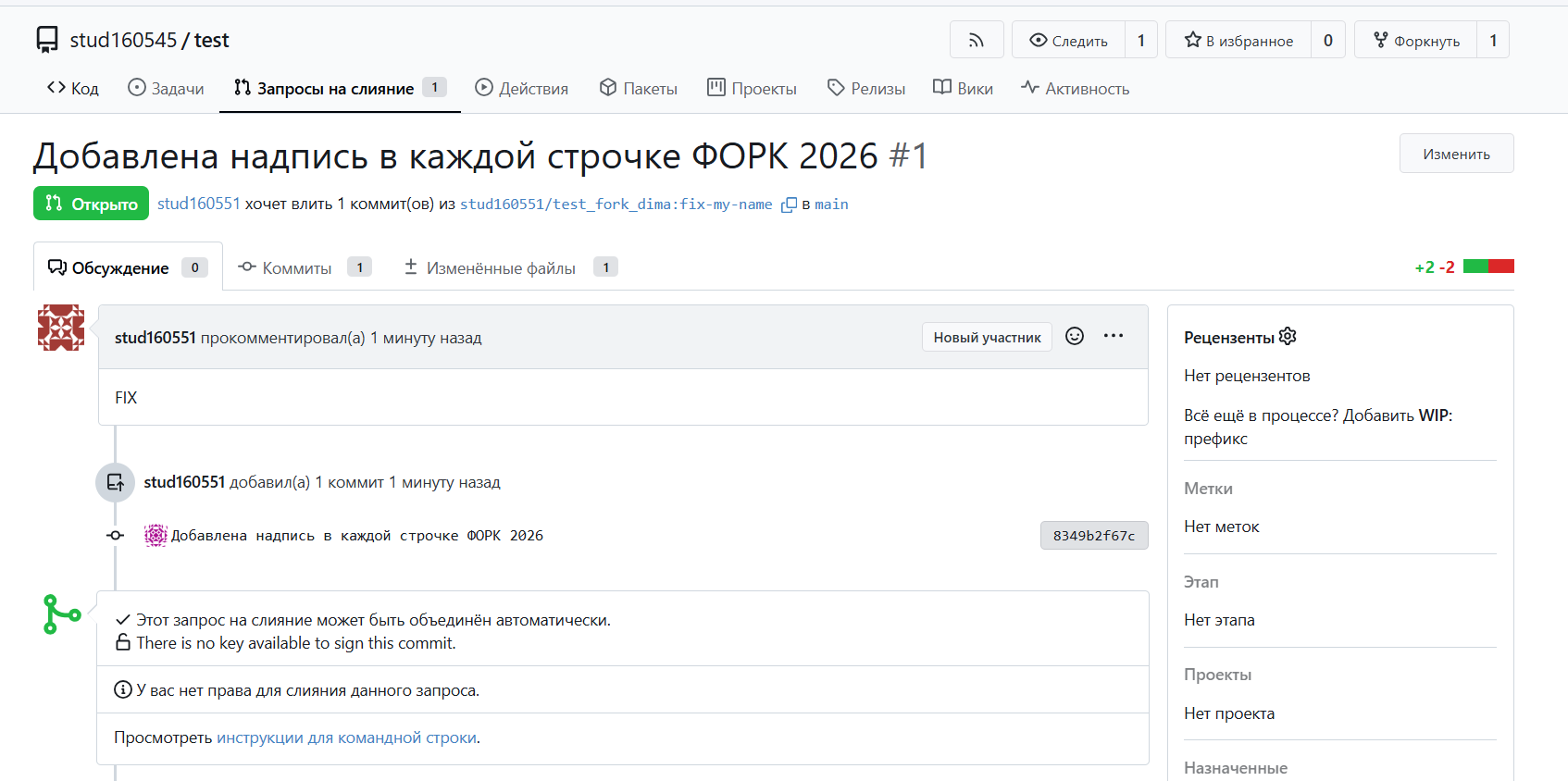Star the repository with В избранное

click(x=1238, y=41)
